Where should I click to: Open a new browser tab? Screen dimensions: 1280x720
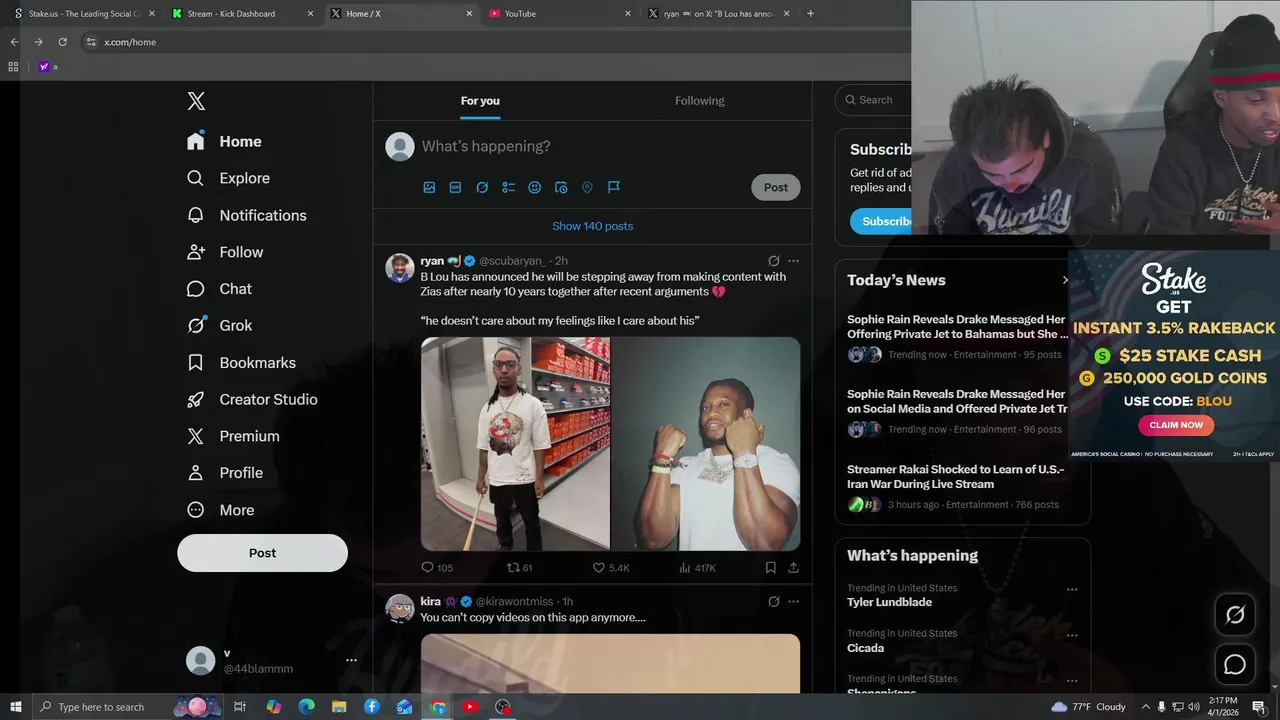point(810,14)
